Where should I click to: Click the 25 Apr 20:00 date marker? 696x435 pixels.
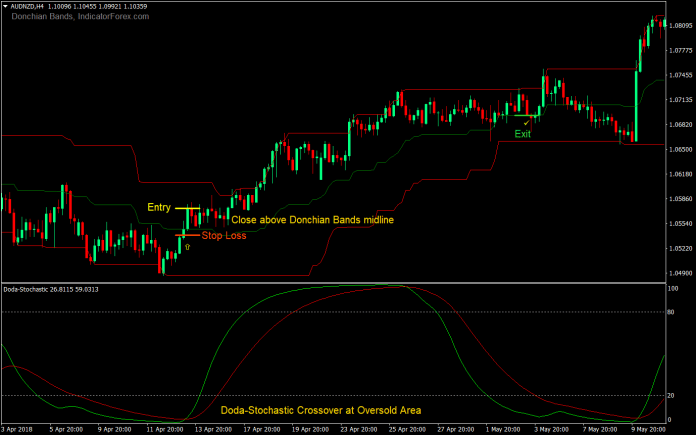pyautogui.click(x=407, y=429)
